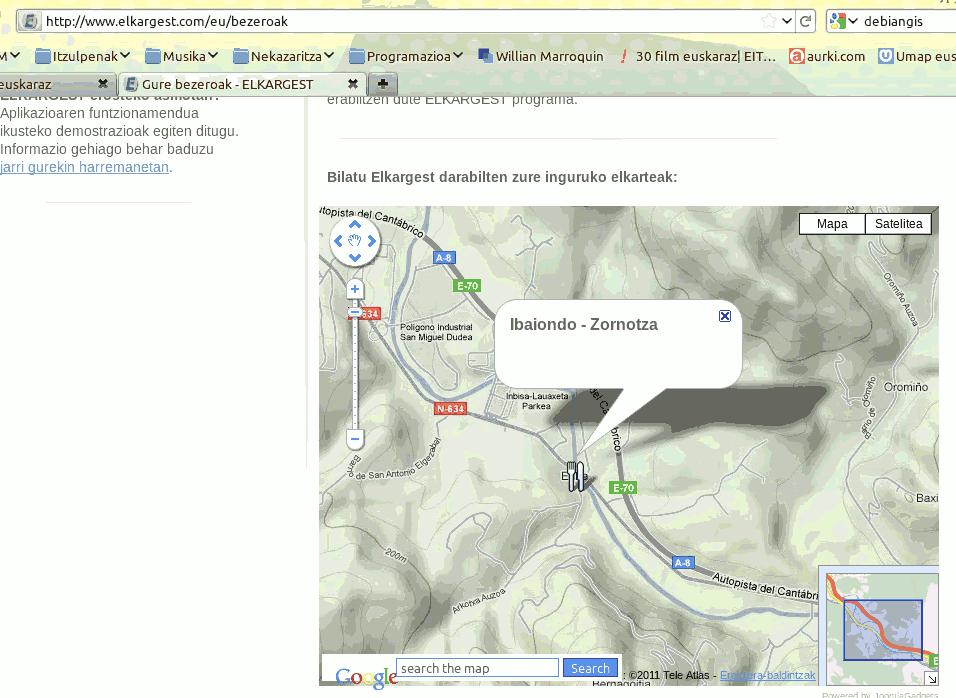Close the Ibaiondo - Zornotza info balloon
Screen dimensions: 956x698
725,316
